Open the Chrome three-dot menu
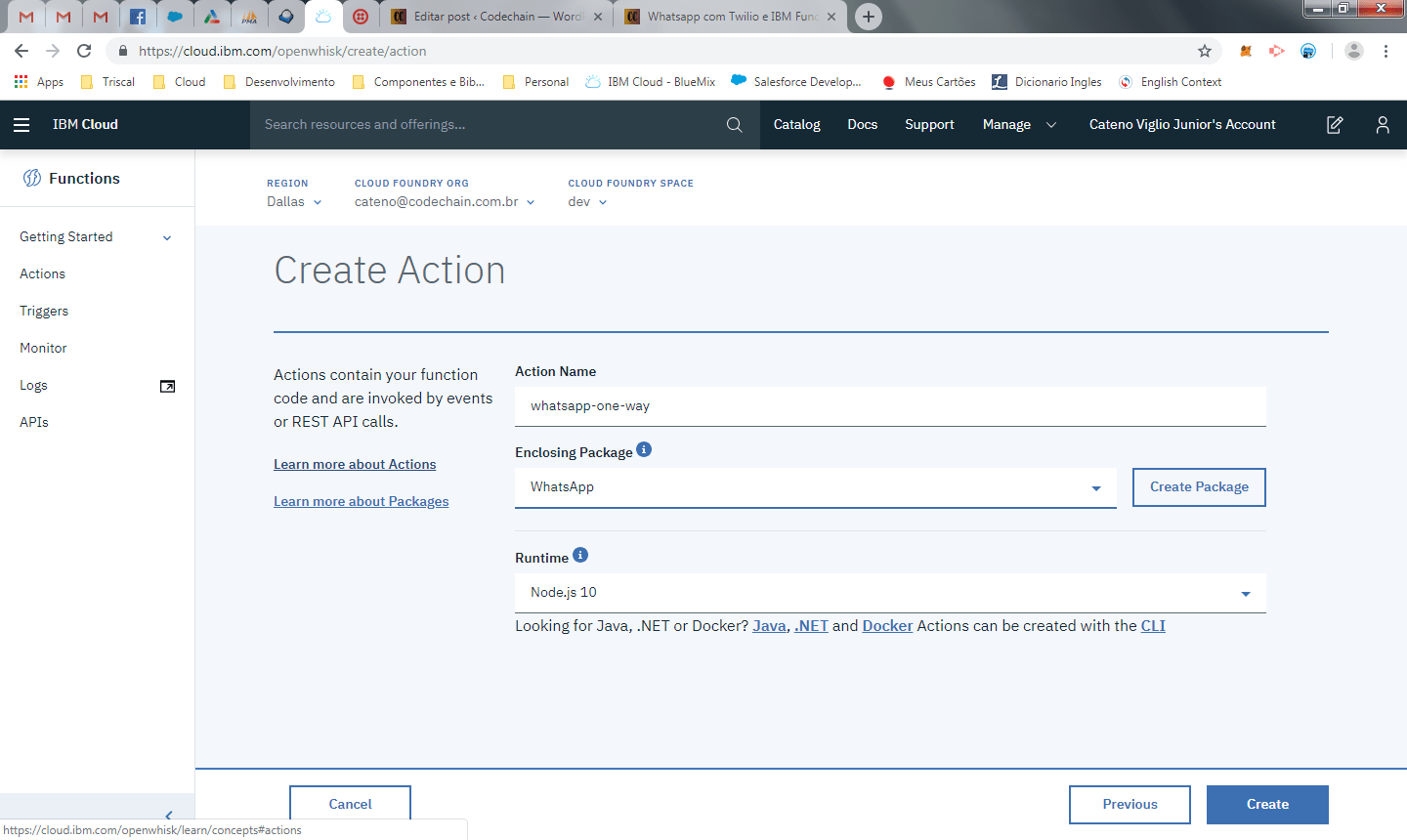 pyautogui.click(x=1386, y=51)
